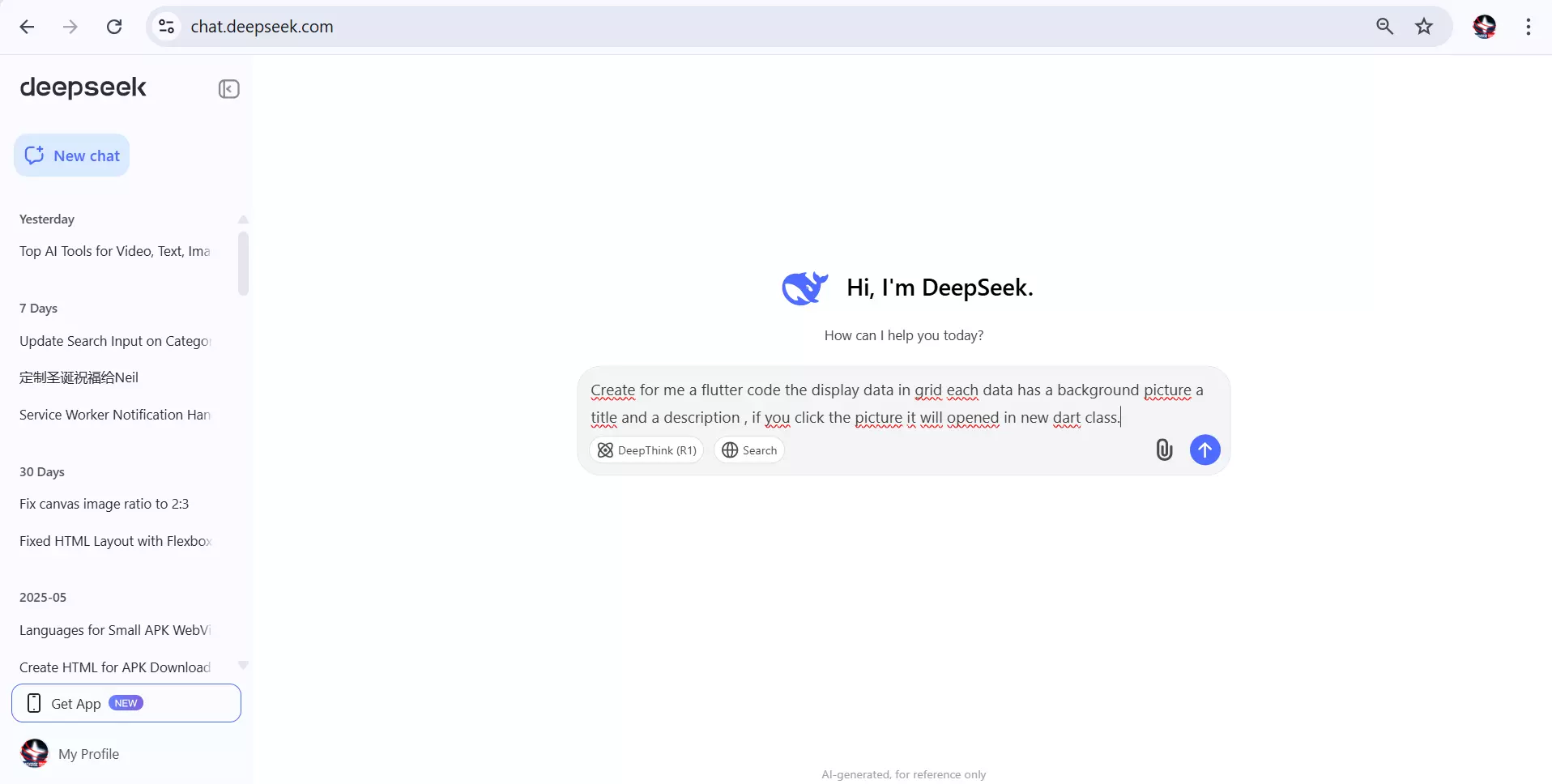This screenshot has width=1552, height=784.
Task: Click the NEW badge beside Get App
Action: [126, 703]
